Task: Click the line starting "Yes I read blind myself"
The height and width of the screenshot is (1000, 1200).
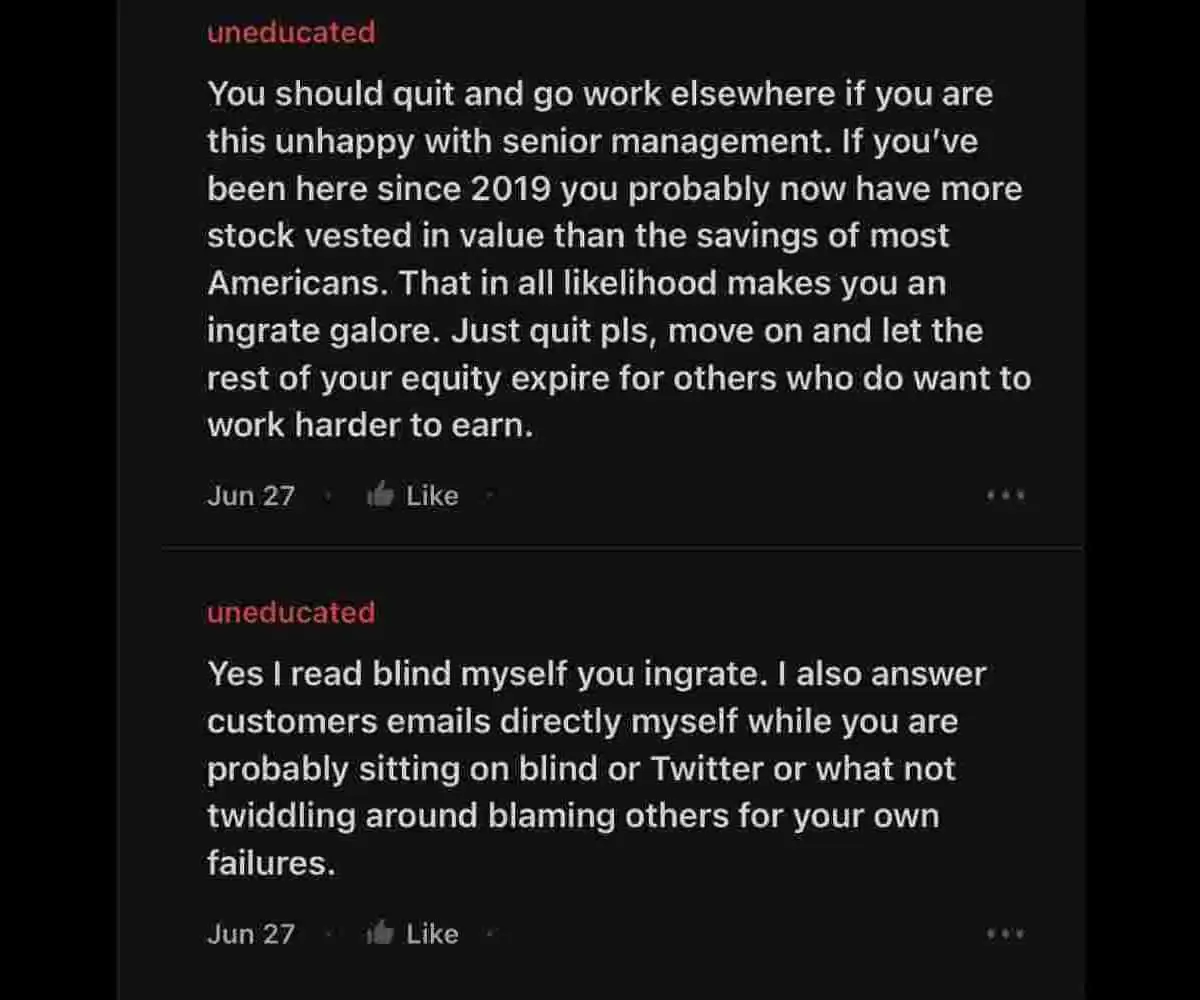Action: click(x=596, y=674)
